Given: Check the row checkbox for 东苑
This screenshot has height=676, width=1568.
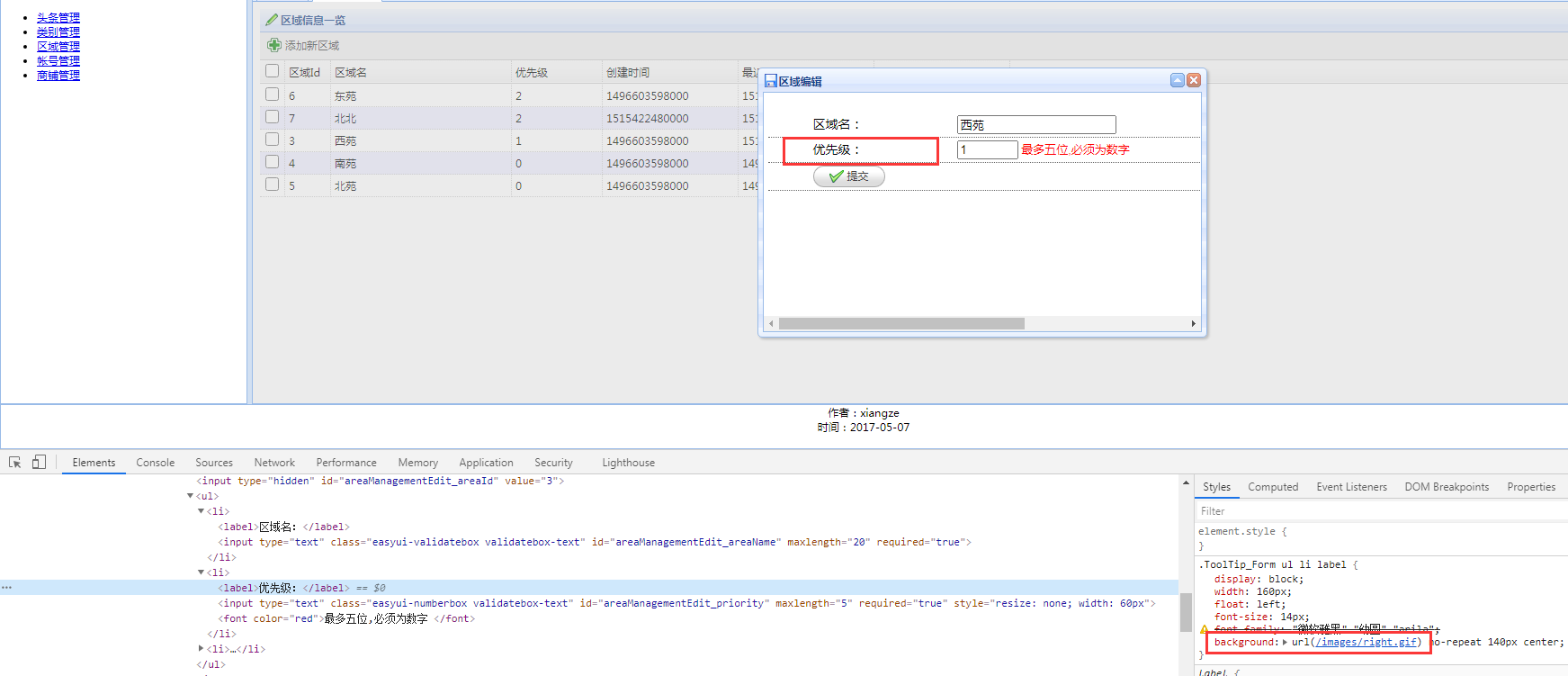Looking at the screenshot, I should coord(273,94).
